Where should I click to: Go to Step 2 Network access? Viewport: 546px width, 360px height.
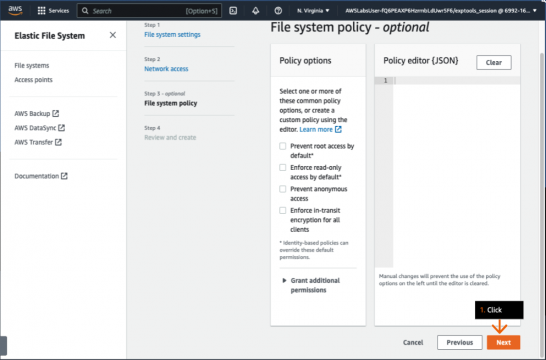tap(166, 69)
